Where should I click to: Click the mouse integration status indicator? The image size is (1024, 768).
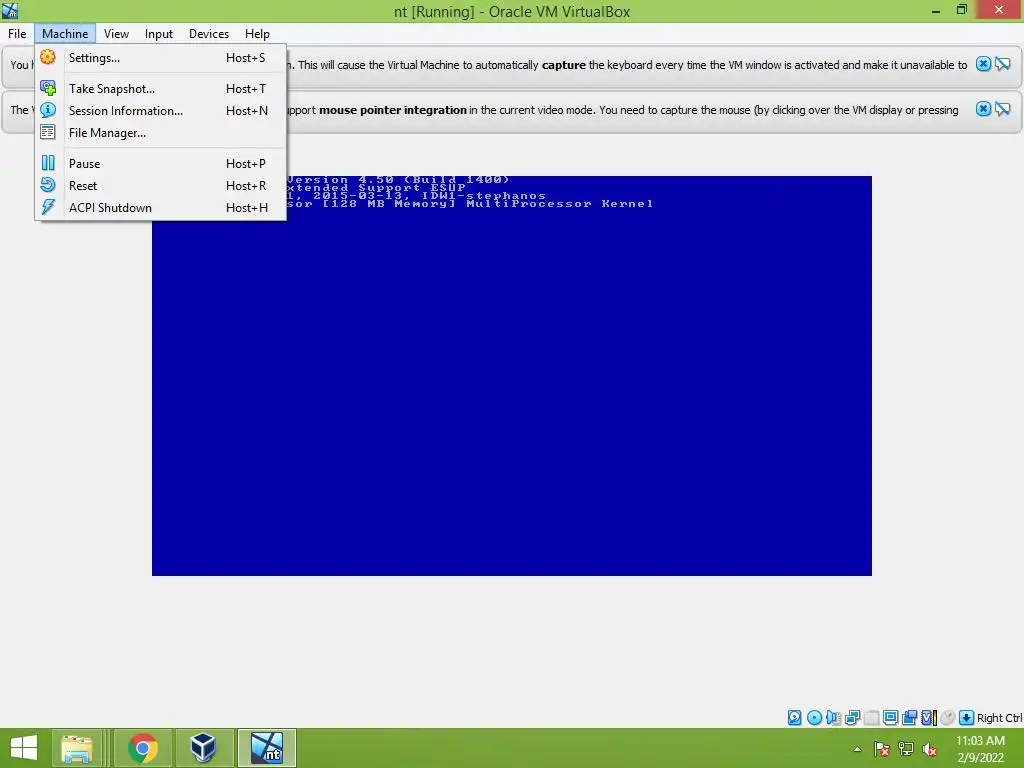pyautogui.click(x=948, y=718)
